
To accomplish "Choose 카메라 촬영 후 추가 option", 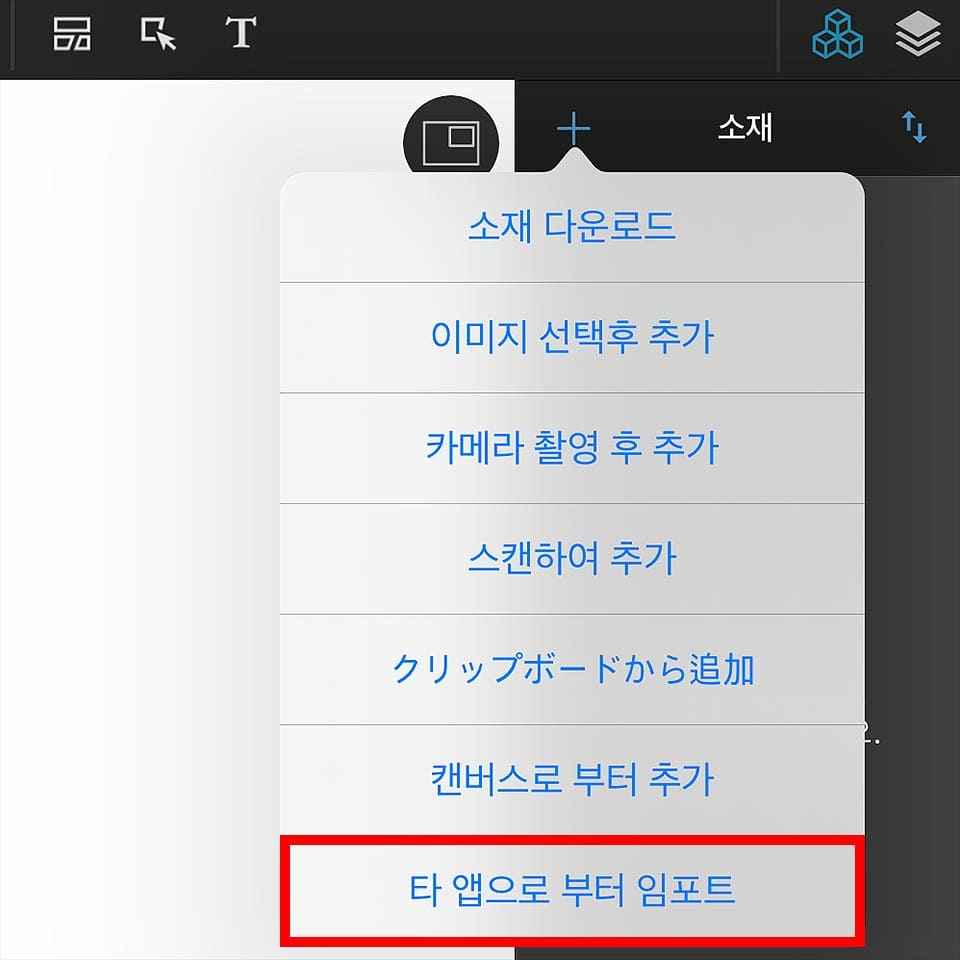I will [x=572, y=449].
